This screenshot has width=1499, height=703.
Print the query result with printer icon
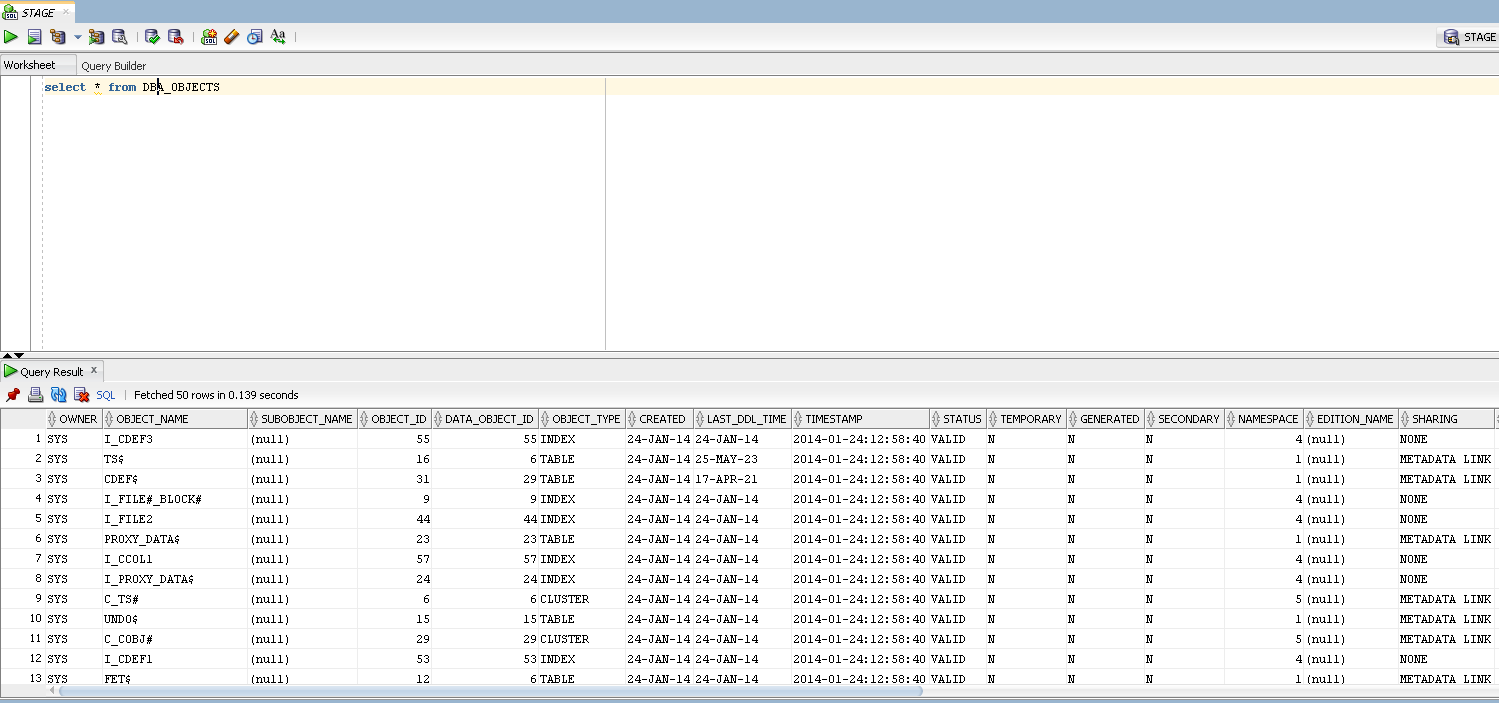point(36,395)
